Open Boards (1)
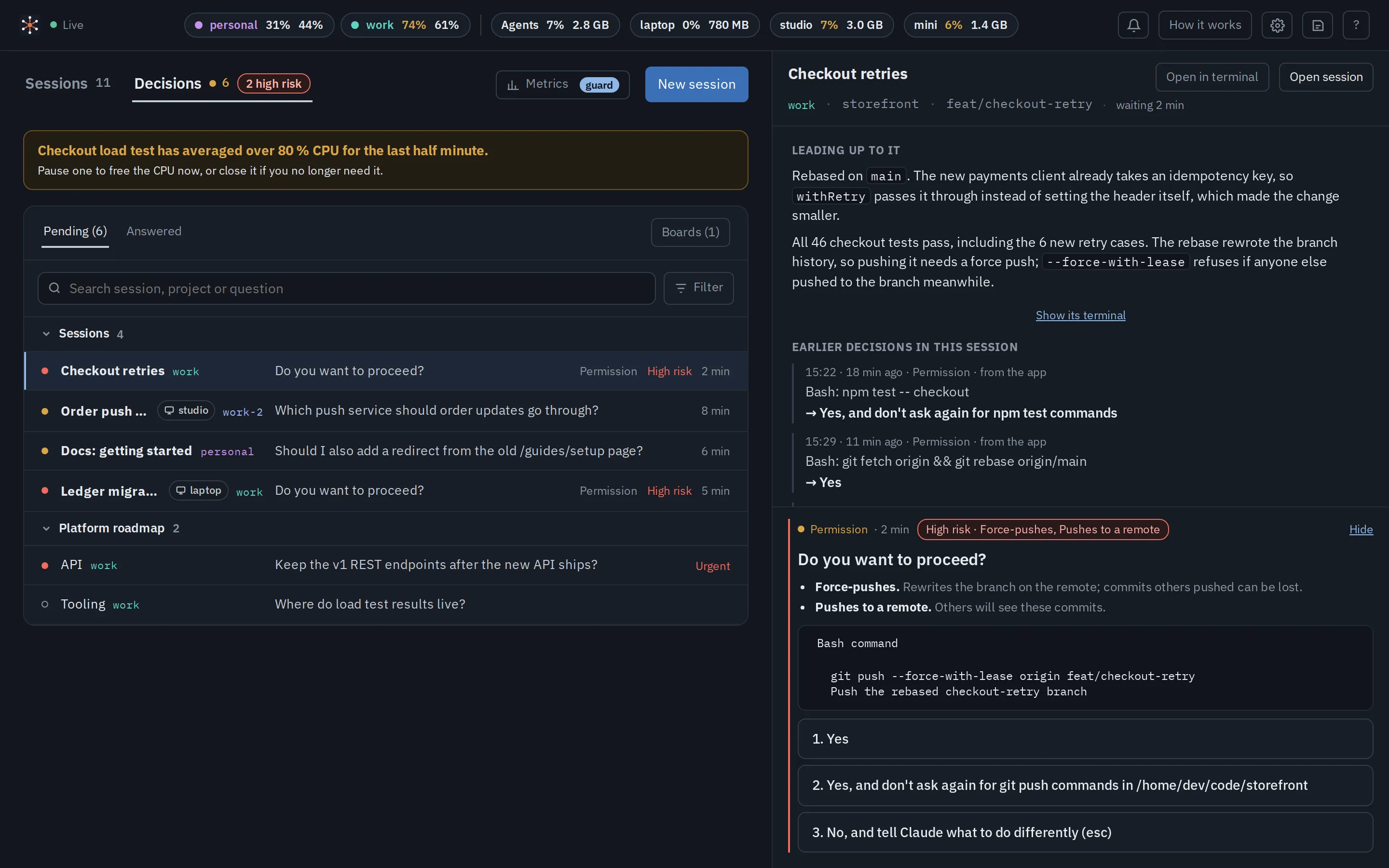The image size is (1389, 868). click(x=690, y=232)
